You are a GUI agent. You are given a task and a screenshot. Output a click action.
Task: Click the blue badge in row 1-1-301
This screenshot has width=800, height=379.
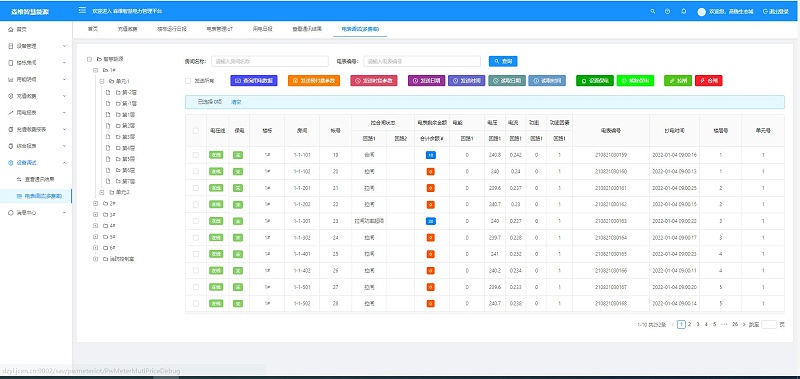tap(430, 221)
